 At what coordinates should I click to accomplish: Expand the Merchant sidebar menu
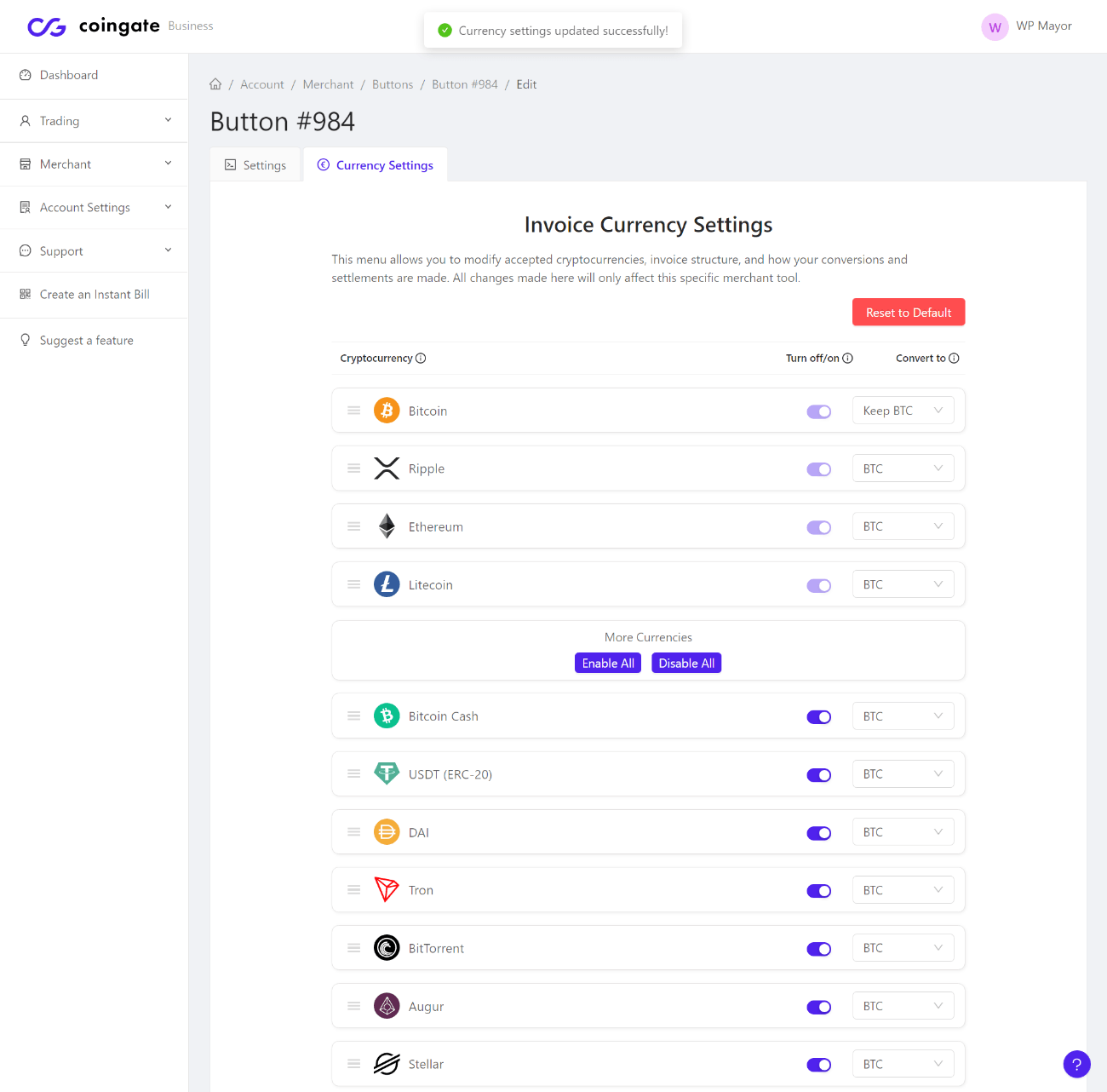[94, 164]
